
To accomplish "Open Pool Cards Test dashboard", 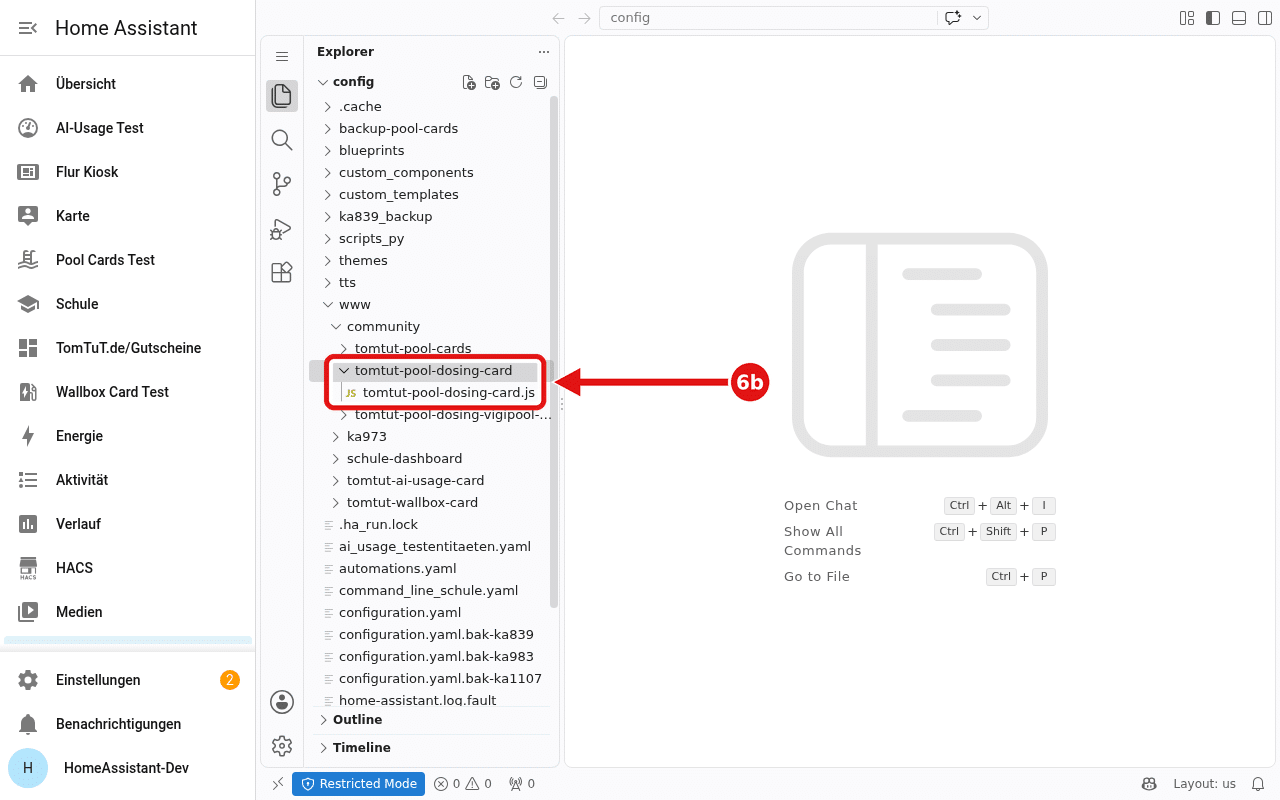I will [128, 260].
